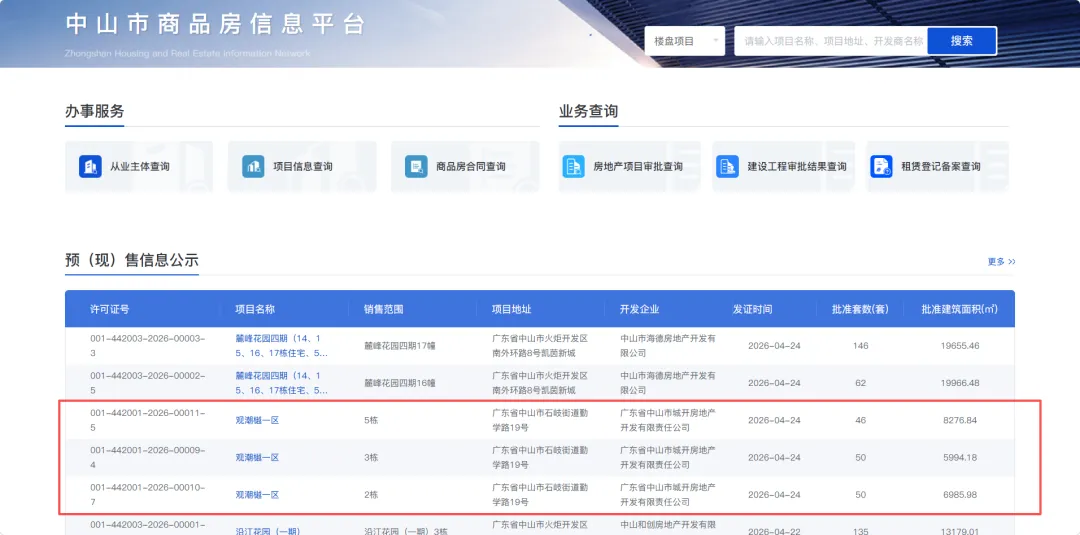Open 麓峰花园四期 project link for 16幢
This screenshot has width=1080, height=535.
(281, 383)
